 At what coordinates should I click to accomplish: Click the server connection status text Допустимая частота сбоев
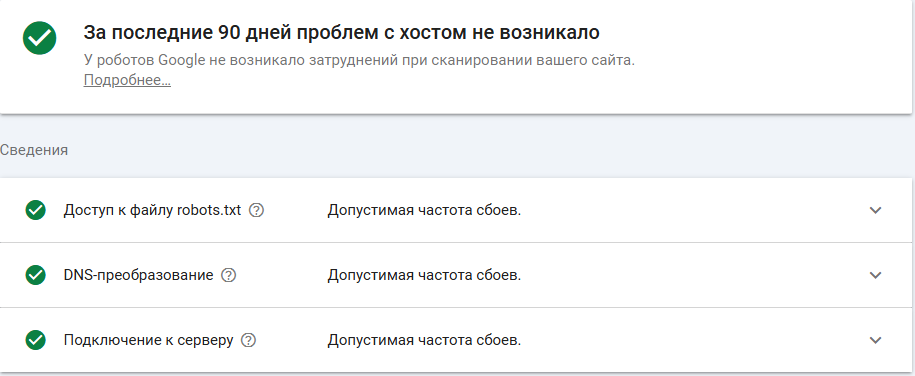click(424, 340)
